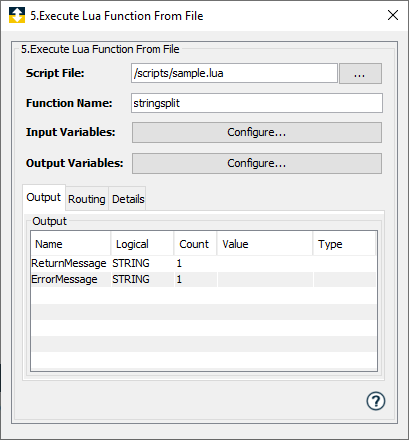Edit the Function Name field
The height and width of the screenshot is (440, 409).
click(257, 103)
